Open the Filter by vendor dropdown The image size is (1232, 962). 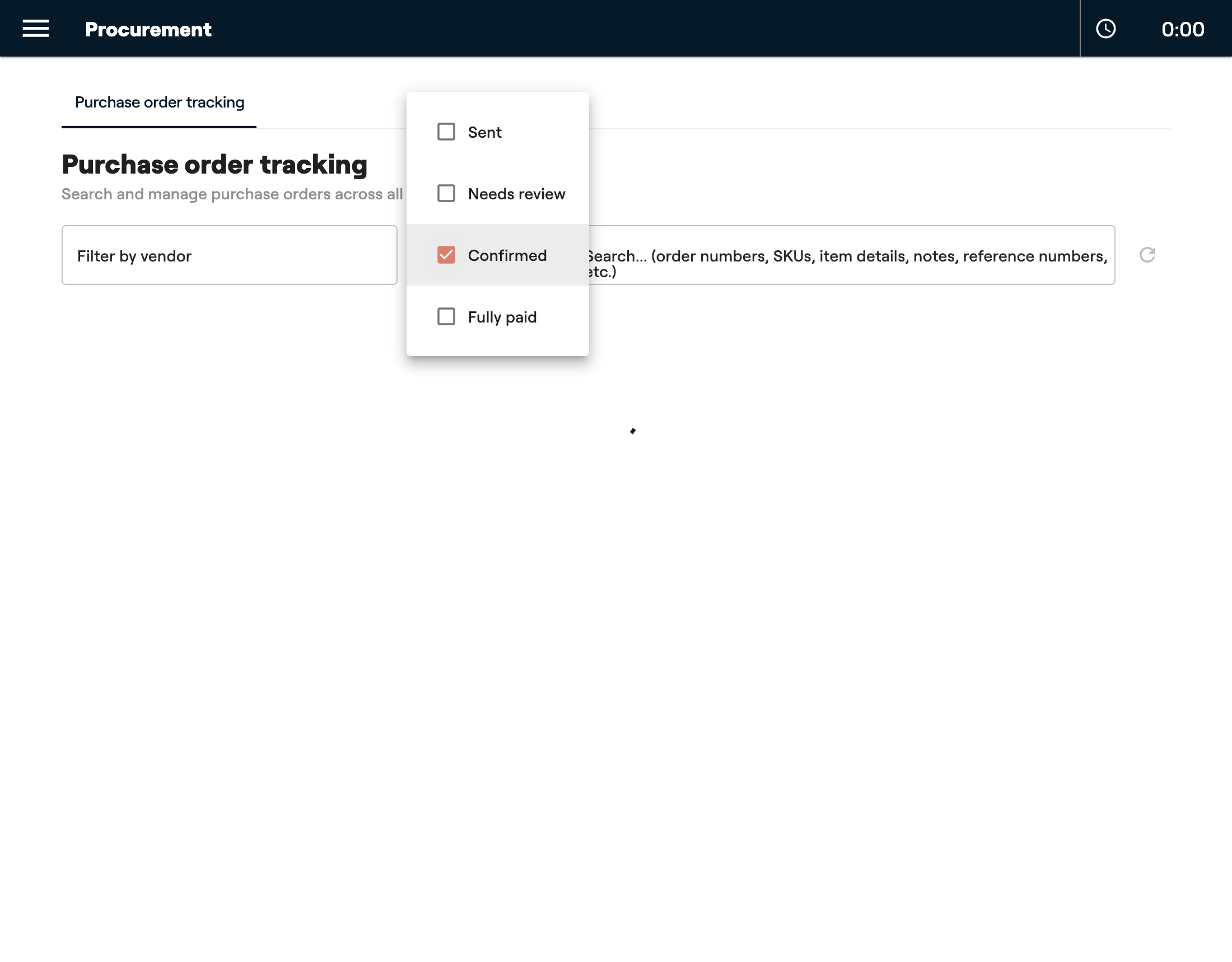[230, 255]
